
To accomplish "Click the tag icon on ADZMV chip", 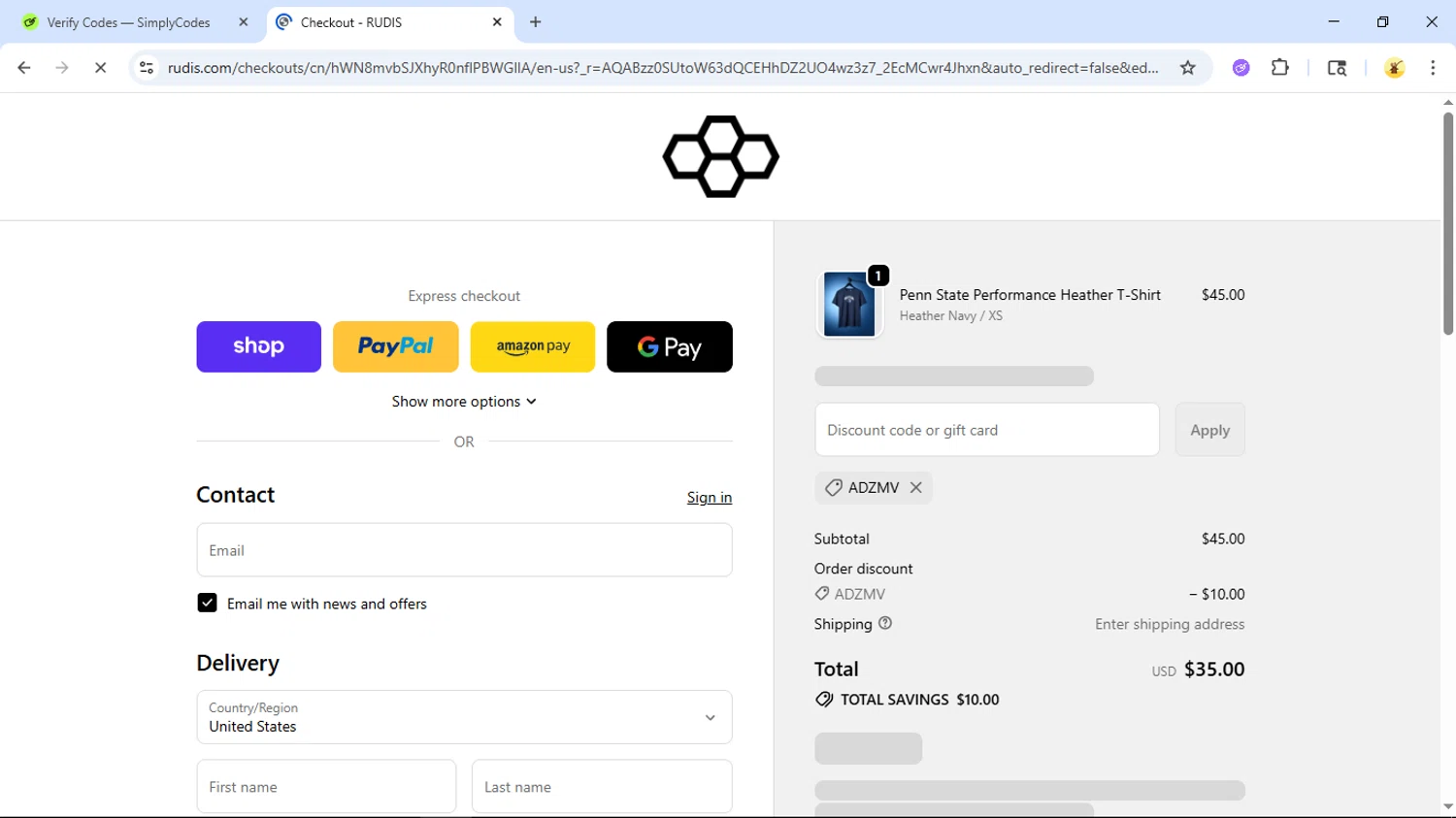I will tap(833, 488).
